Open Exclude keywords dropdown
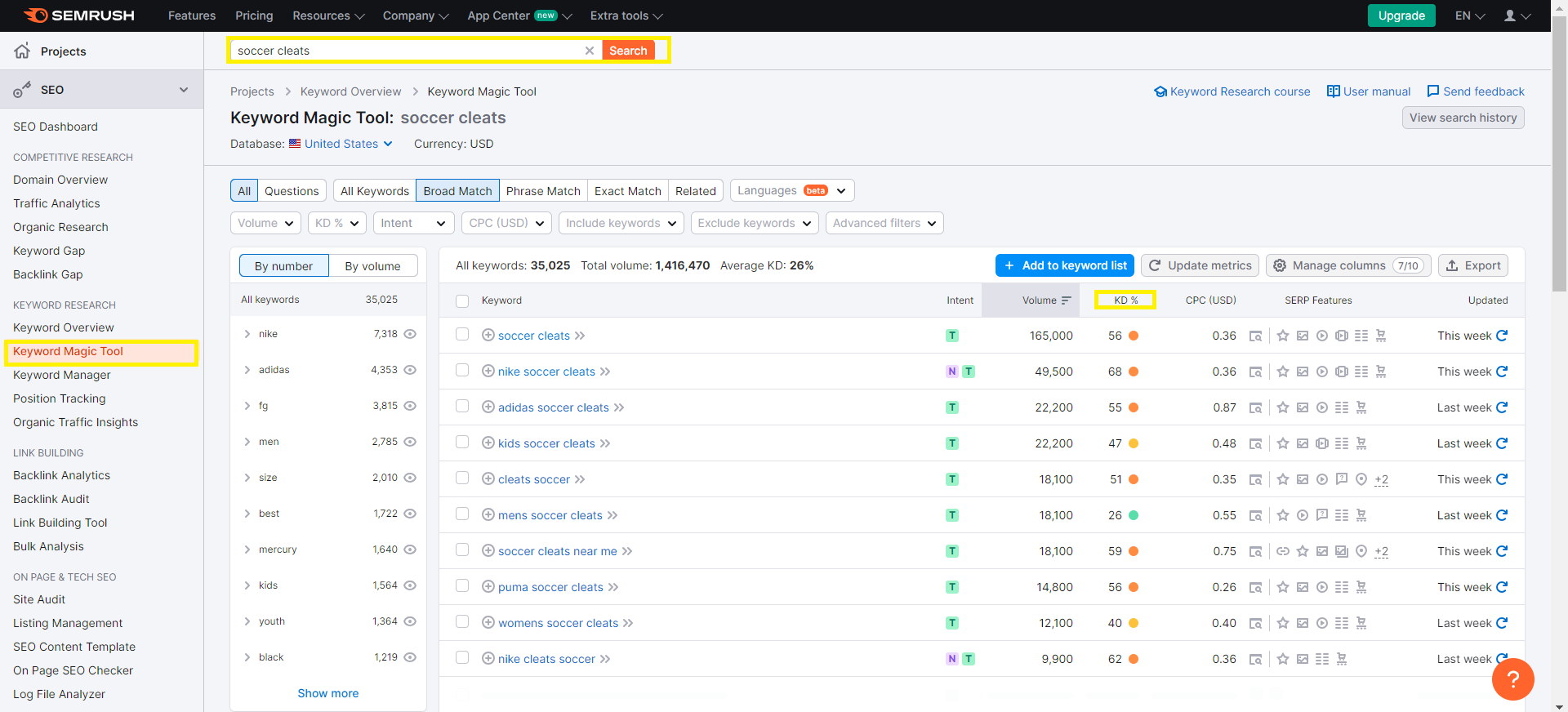 (755, 223)
